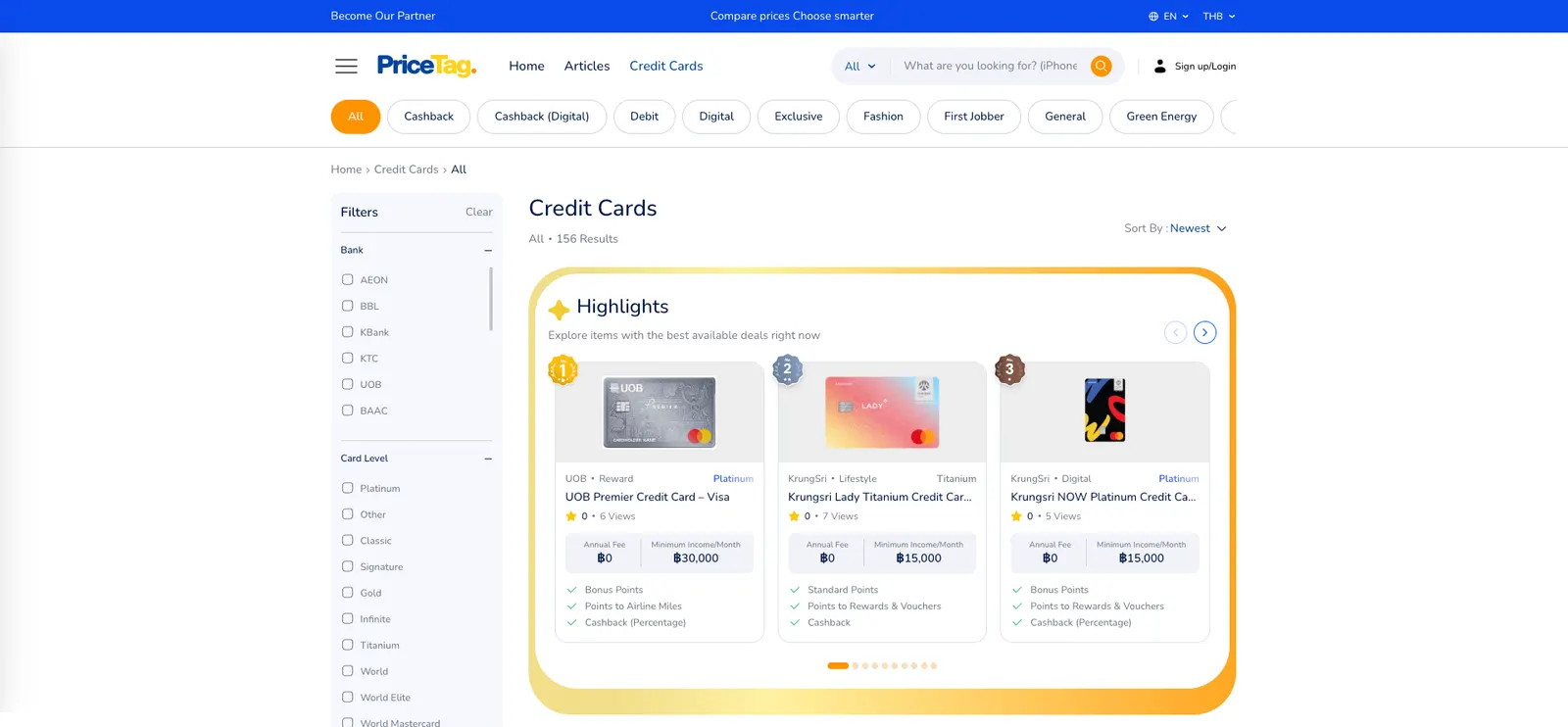The image size is (1568, 727).
Task: Check the BAAC bank filter
Action: click(x=347, y=411)
